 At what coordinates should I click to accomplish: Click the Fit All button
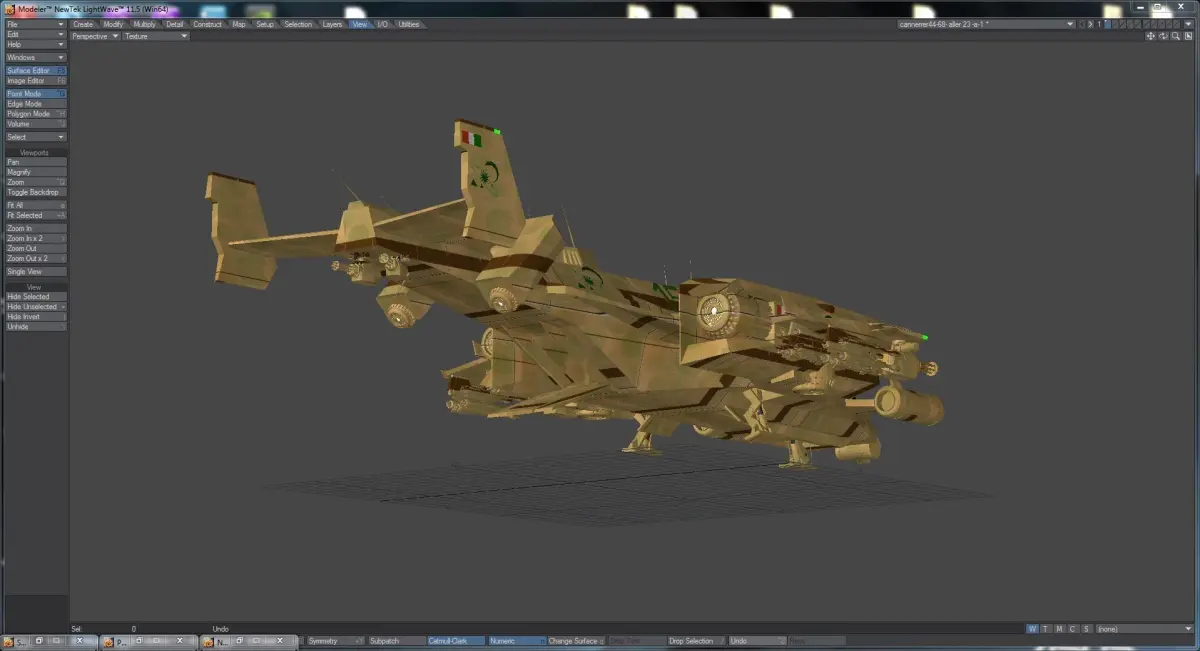36,205
